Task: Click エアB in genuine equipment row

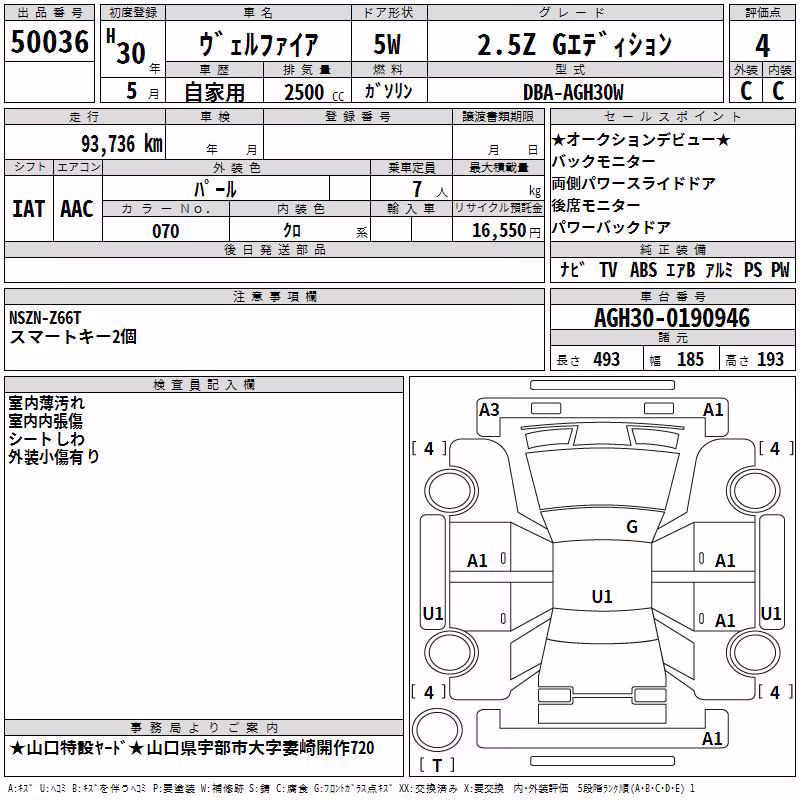Action: click(x=680, y=269)
